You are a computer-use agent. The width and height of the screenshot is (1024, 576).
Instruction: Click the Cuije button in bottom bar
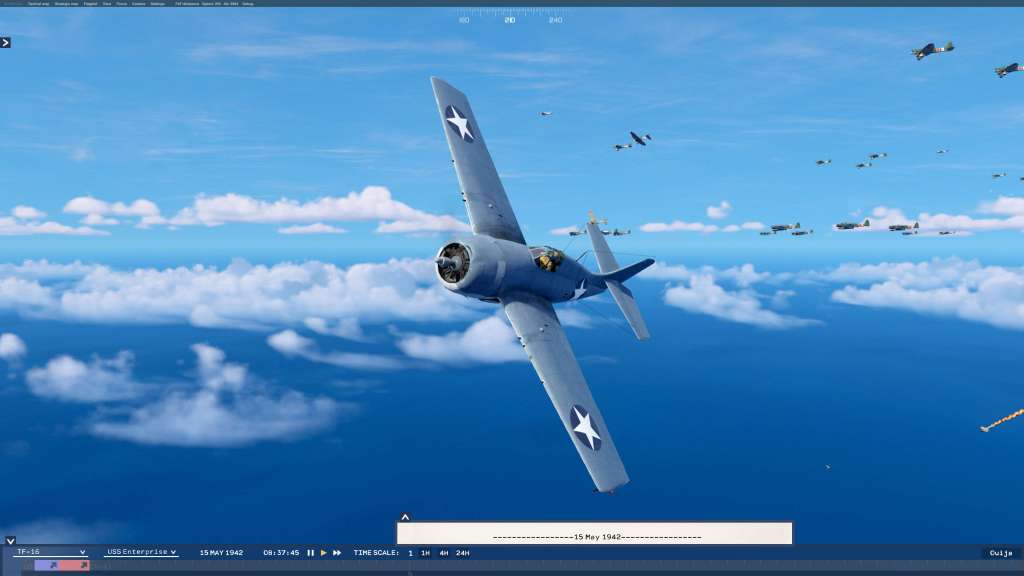(x=1000, y=553)
